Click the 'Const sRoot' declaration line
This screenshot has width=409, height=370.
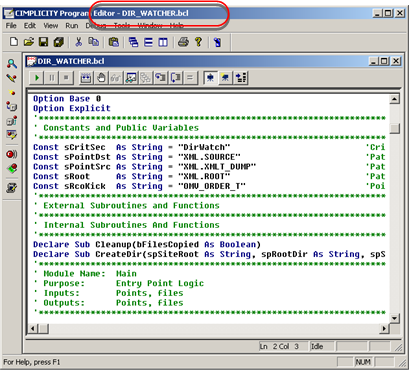pyautogui.click(x=132, y=176)
